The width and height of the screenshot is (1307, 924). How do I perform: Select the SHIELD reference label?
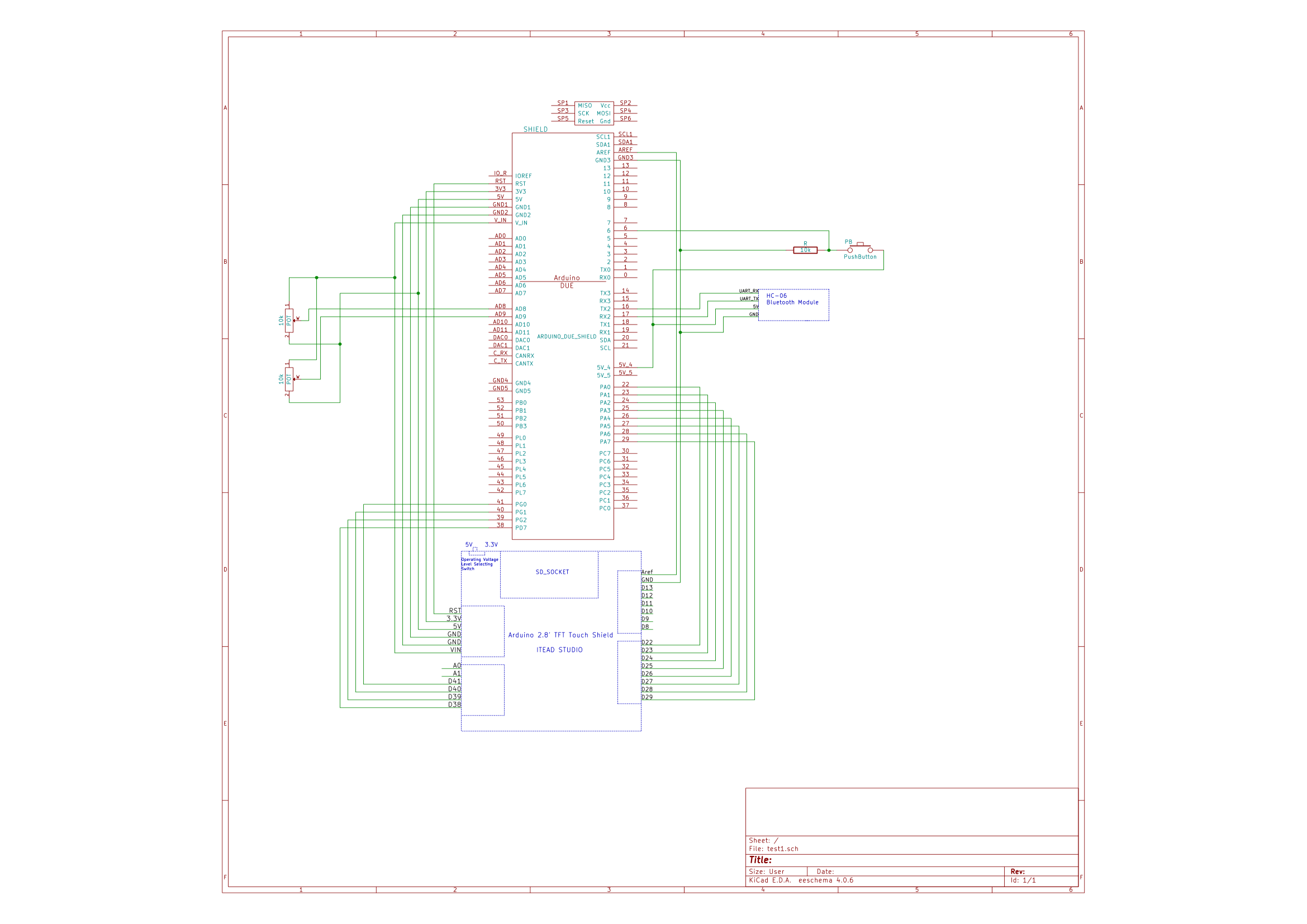535,130
